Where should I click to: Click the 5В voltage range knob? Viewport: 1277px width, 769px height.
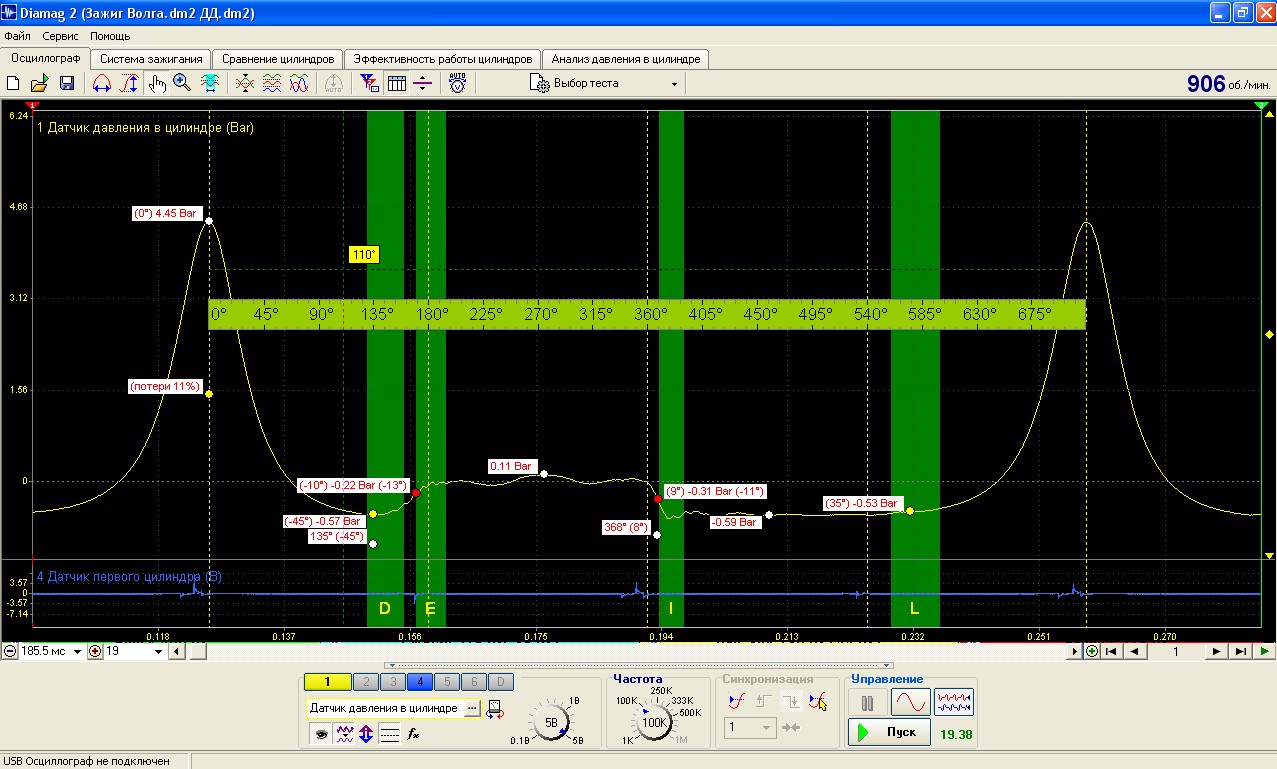[550, 722]
